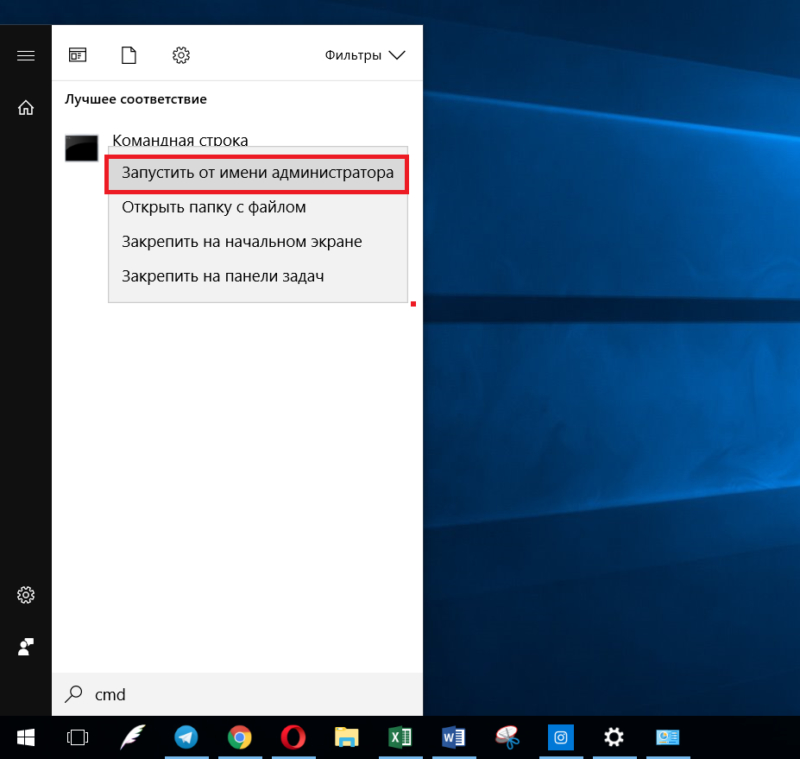Select Закрепить на панели задач
Image resolution: width=800 pixels, height=759 pixels.
tap(257, 276)
